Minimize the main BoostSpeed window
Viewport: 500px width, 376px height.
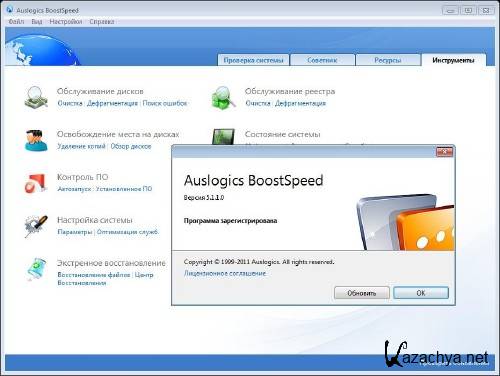pos(450,11)
